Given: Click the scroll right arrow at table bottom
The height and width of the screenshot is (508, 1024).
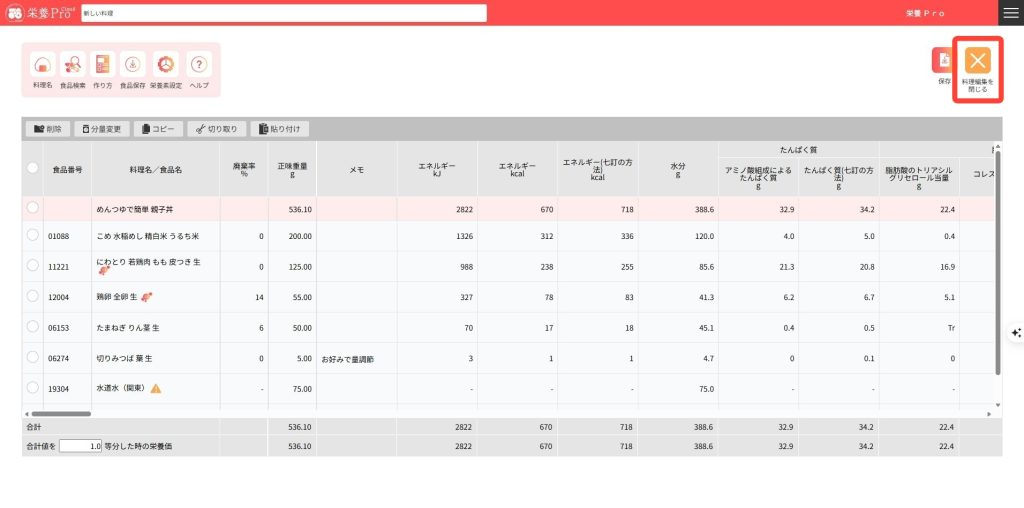Looking at the screenshot, I should coord(989,414).
